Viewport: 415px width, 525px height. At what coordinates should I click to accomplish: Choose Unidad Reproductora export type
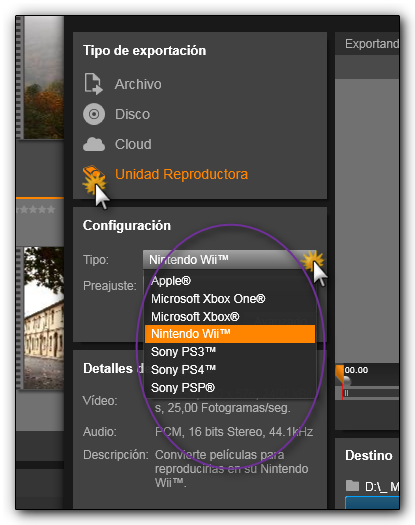[x=181, y=174]
